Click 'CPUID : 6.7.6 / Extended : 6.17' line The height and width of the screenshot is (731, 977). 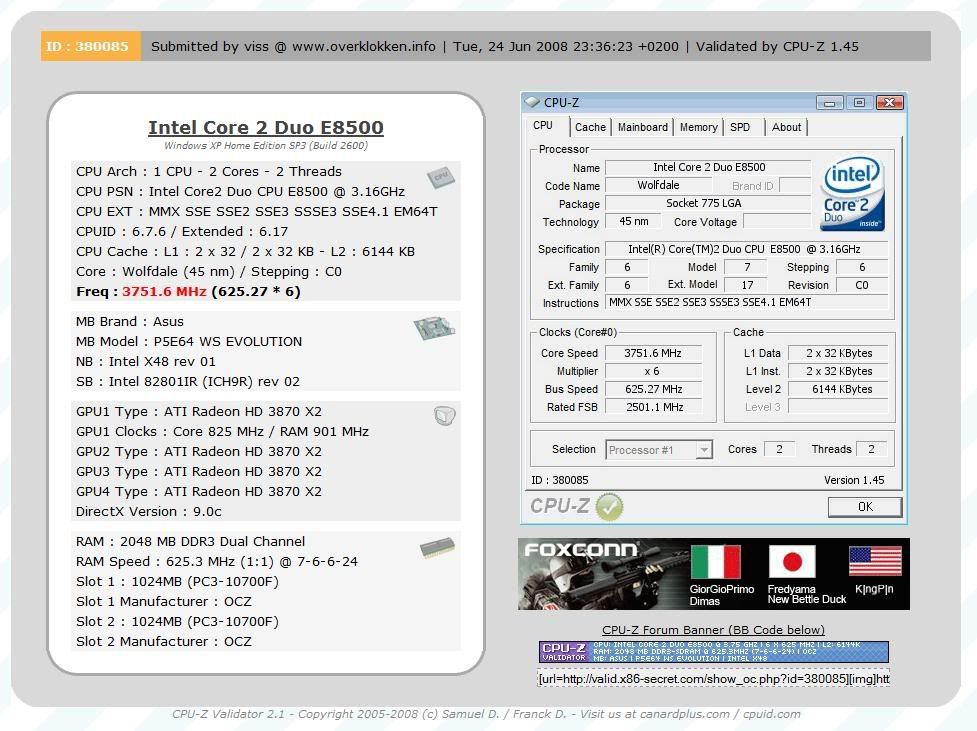click(x=182, y=232)
